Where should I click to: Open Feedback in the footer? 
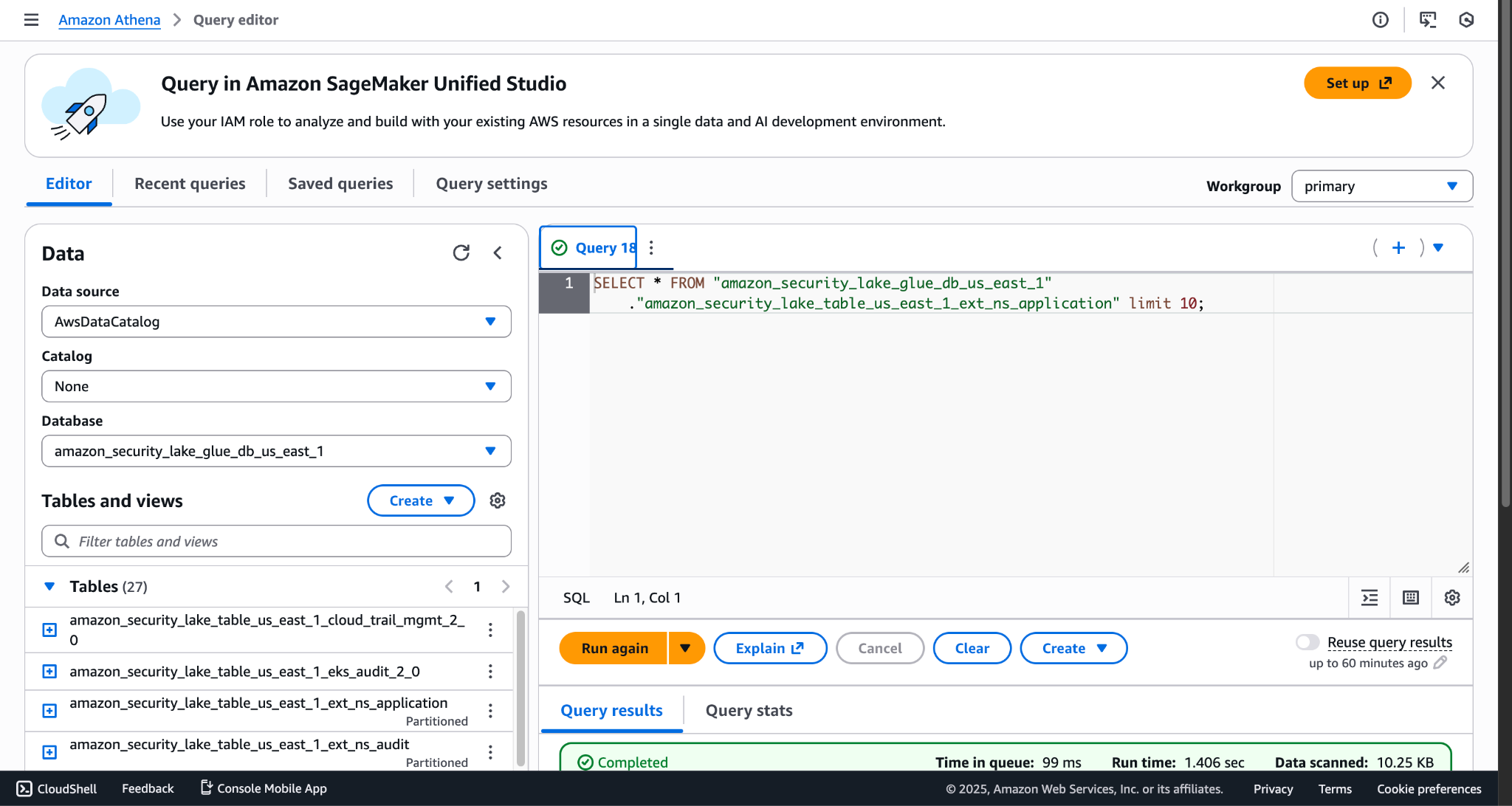coord(148,788)
